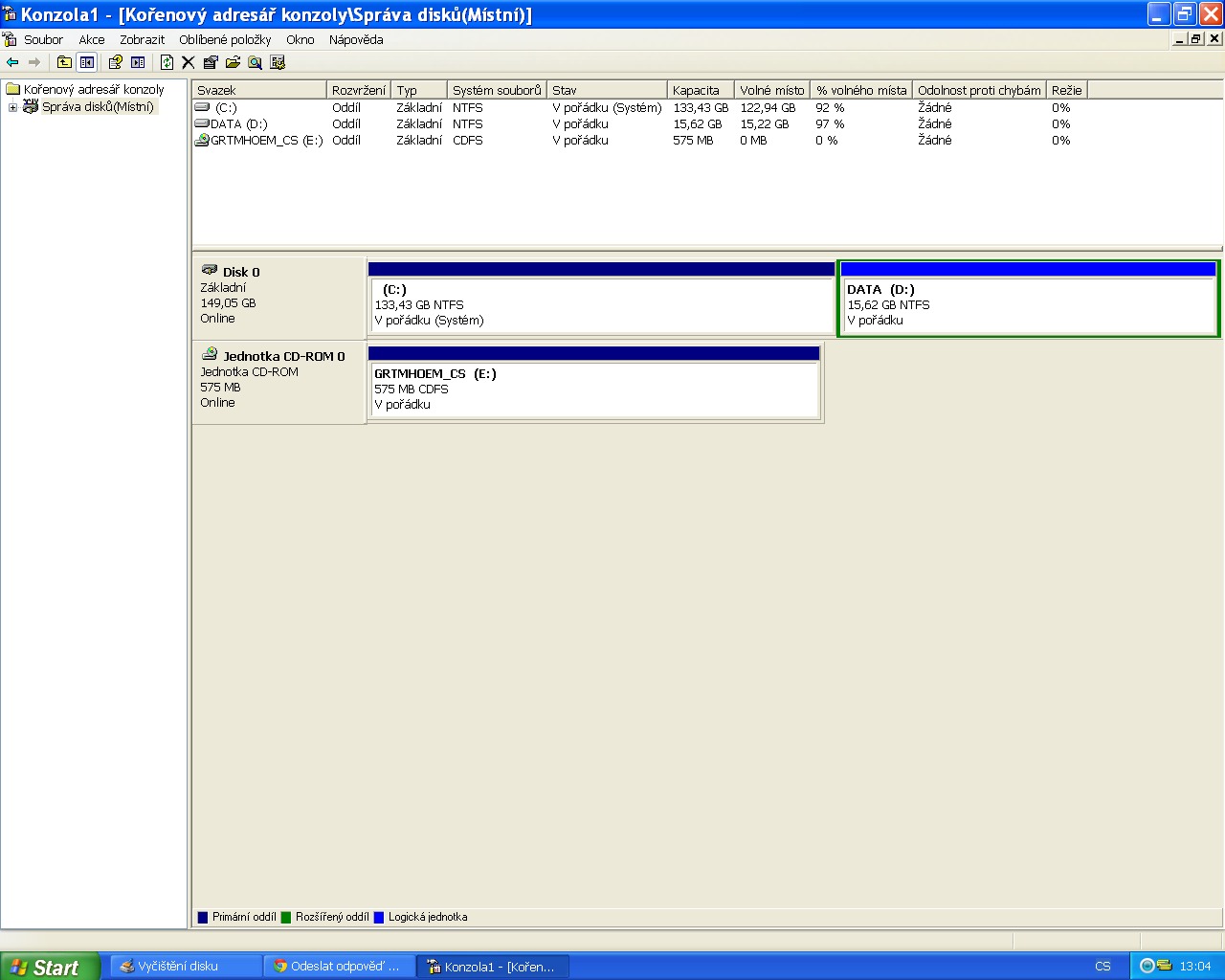Viewport: 1225px width, 980px height.
Task: Sort by the Svazek column header
Action: coord(259,90)
